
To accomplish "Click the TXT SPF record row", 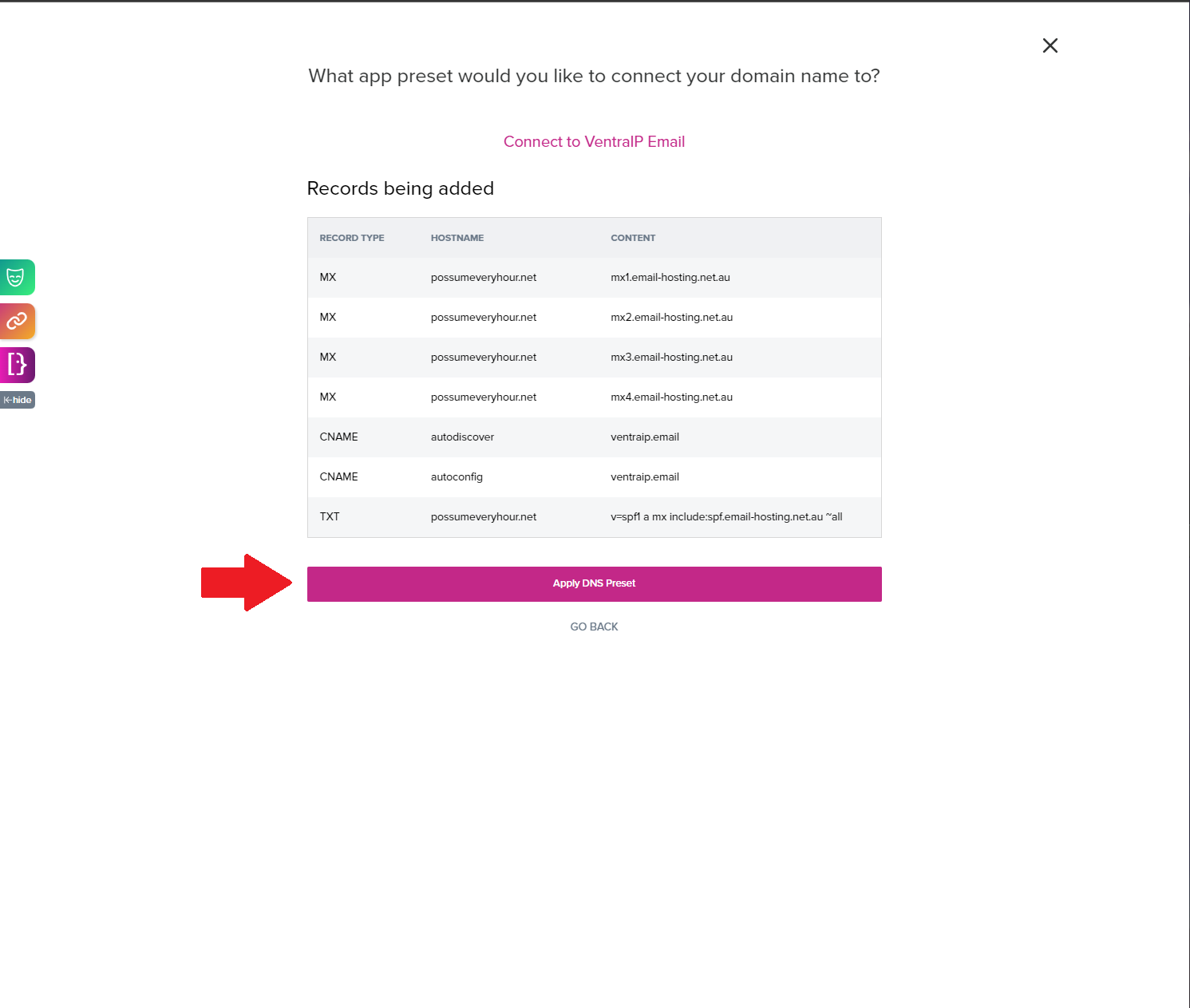I will pyautogui.click(x=594, y=516).
